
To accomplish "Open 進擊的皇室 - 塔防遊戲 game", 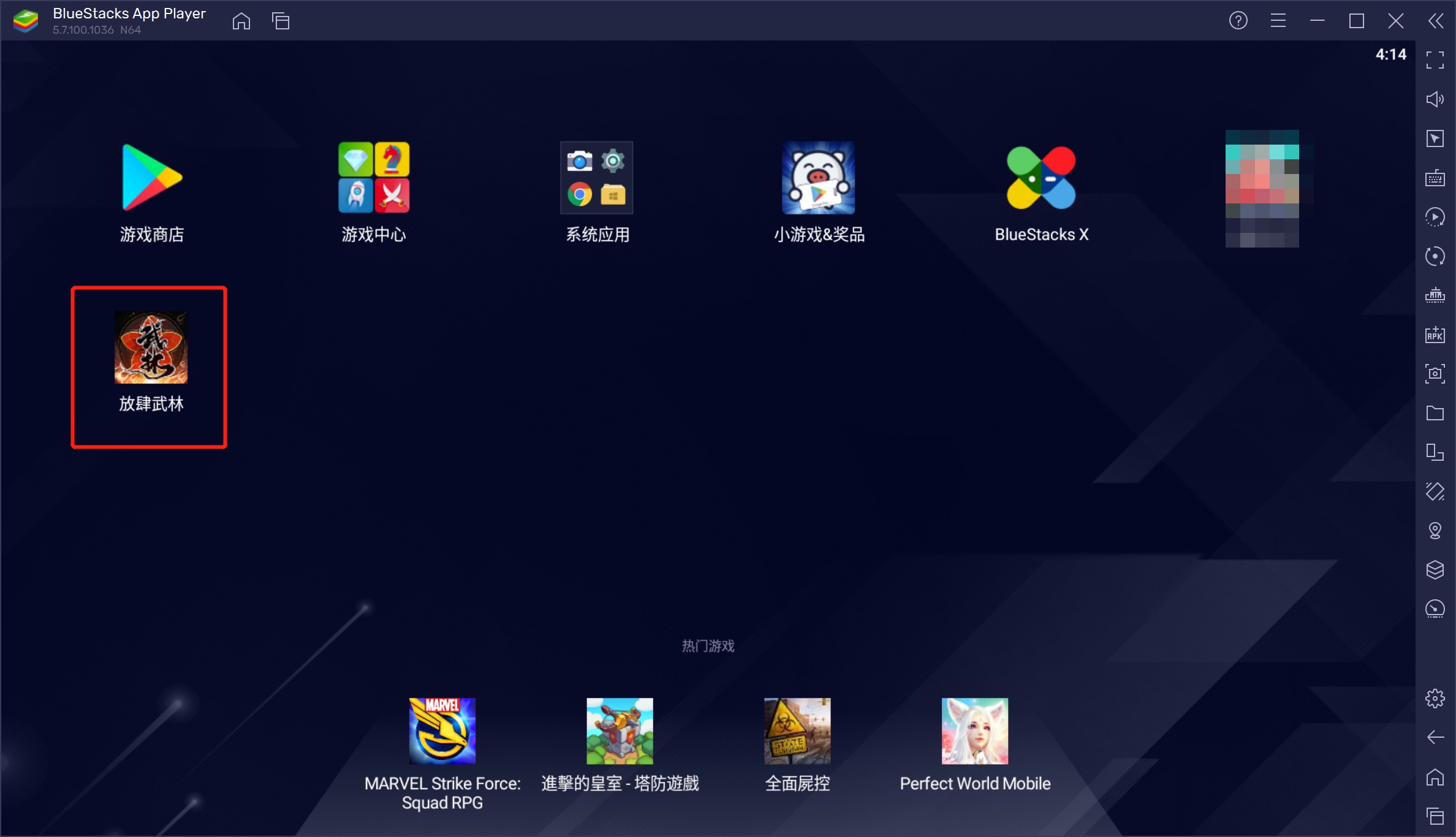I will point(620,744).
